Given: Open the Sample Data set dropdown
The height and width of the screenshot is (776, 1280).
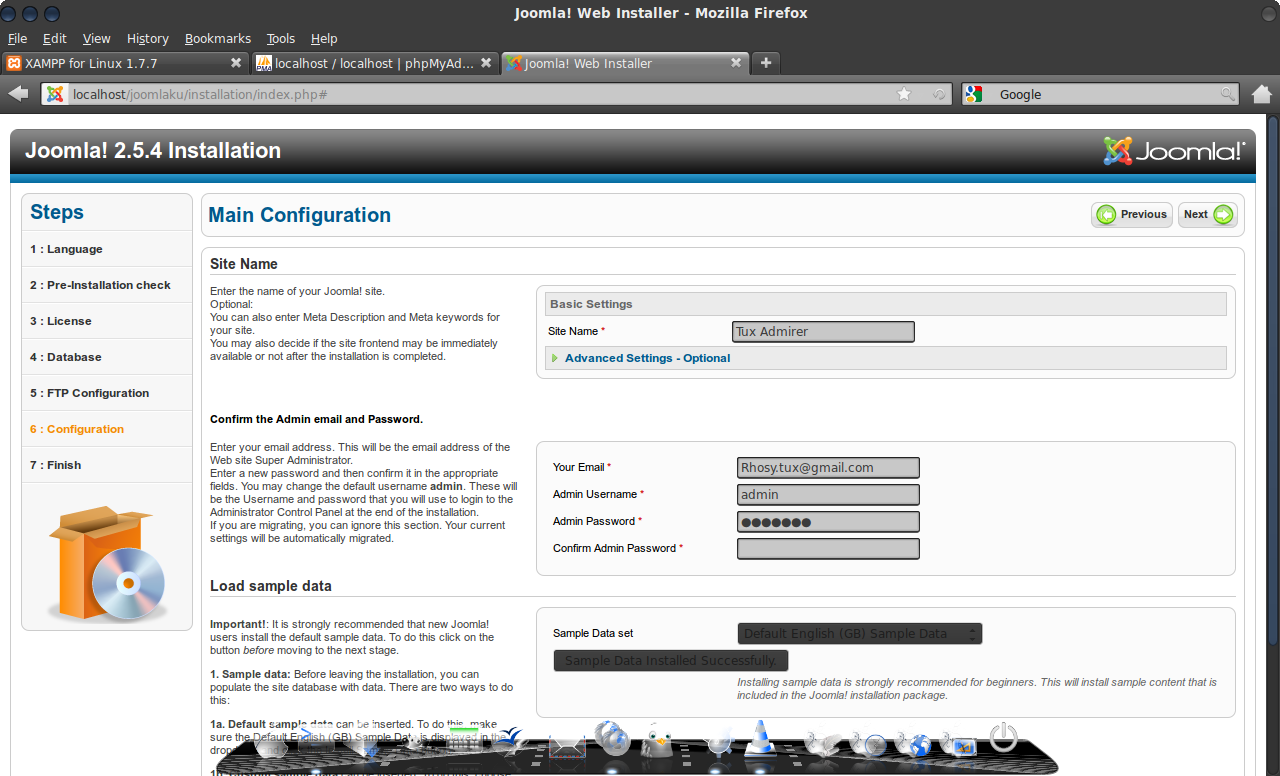Looking at the screenshot, I should pyautogui.click(x=860, y=633).
